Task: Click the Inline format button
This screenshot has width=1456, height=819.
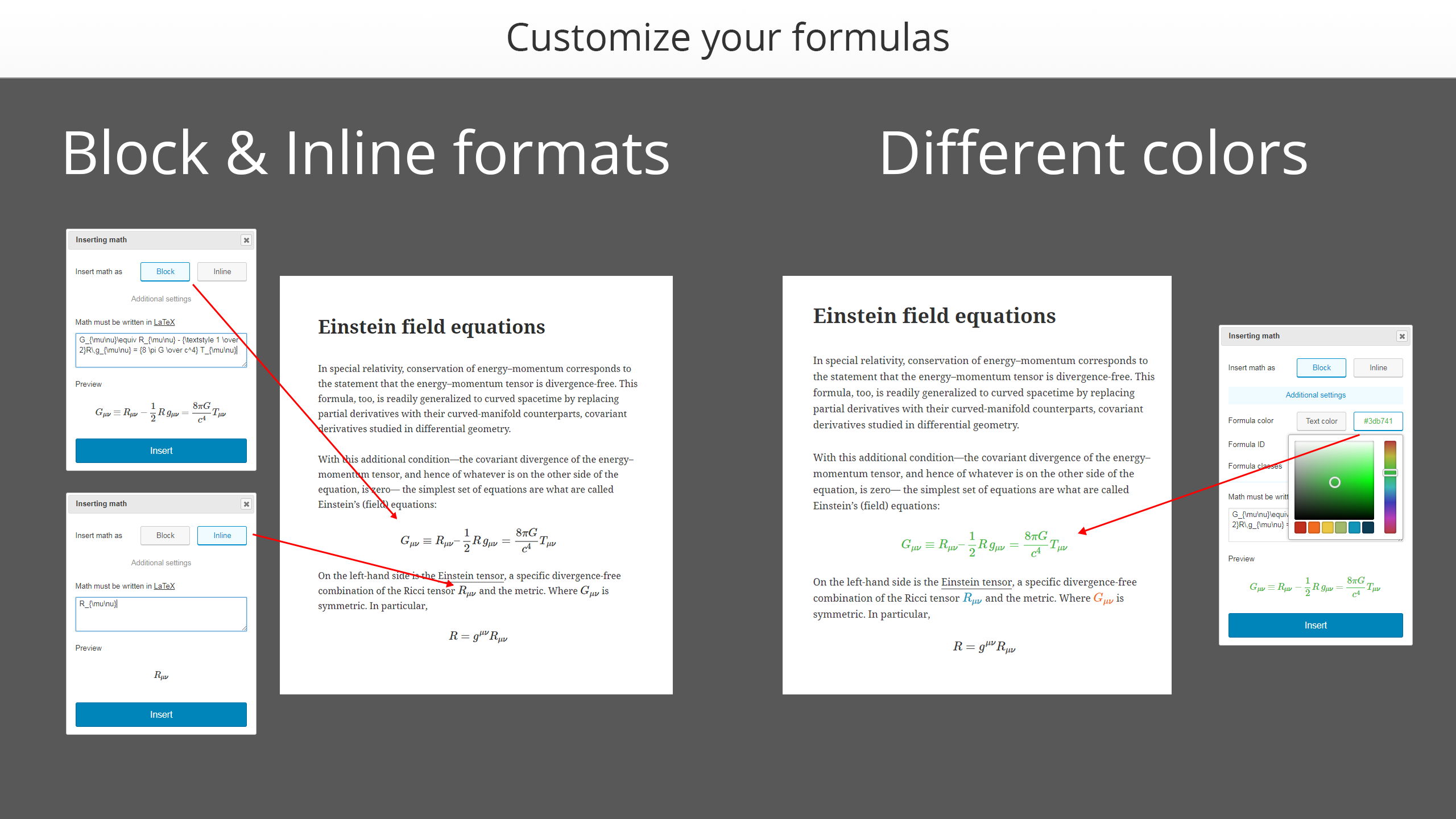Action: click(222, 271)
